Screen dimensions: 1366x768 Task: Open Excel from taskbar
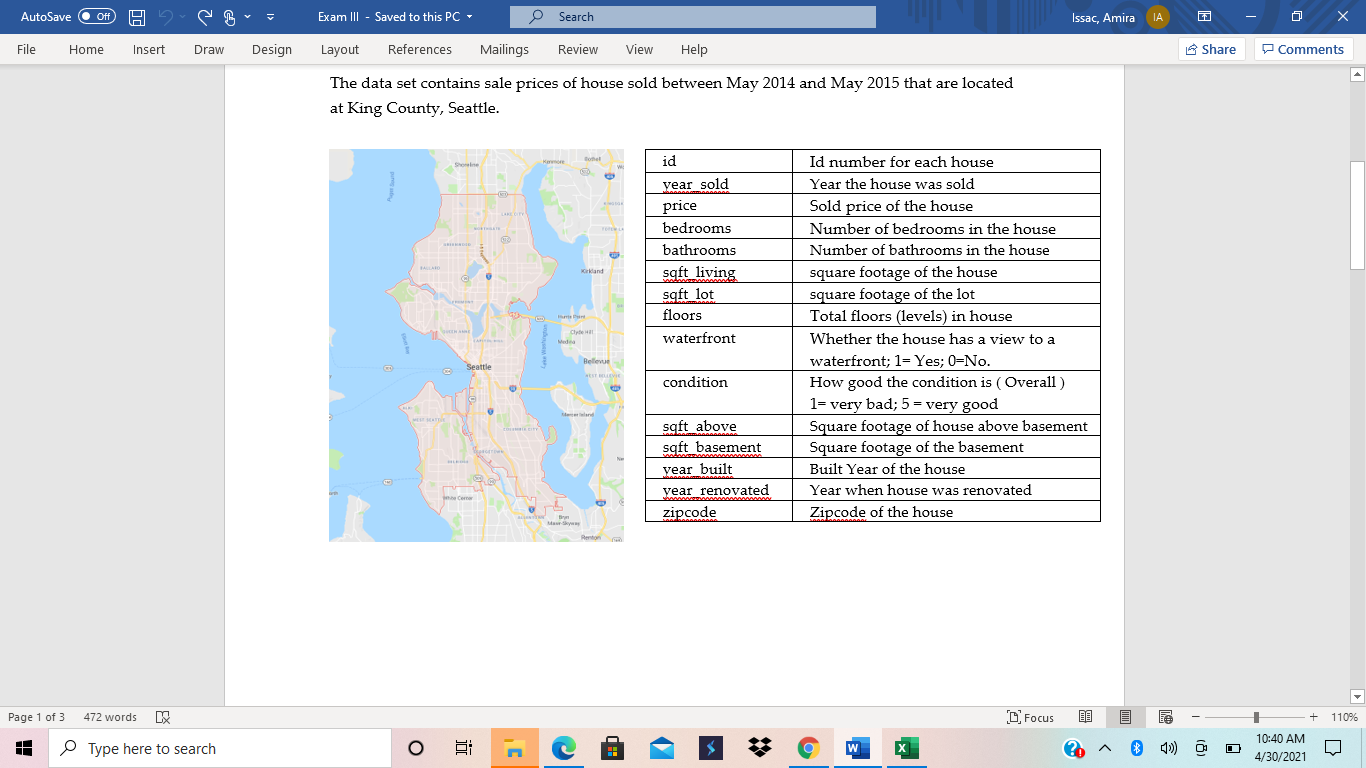click(906, 748)
